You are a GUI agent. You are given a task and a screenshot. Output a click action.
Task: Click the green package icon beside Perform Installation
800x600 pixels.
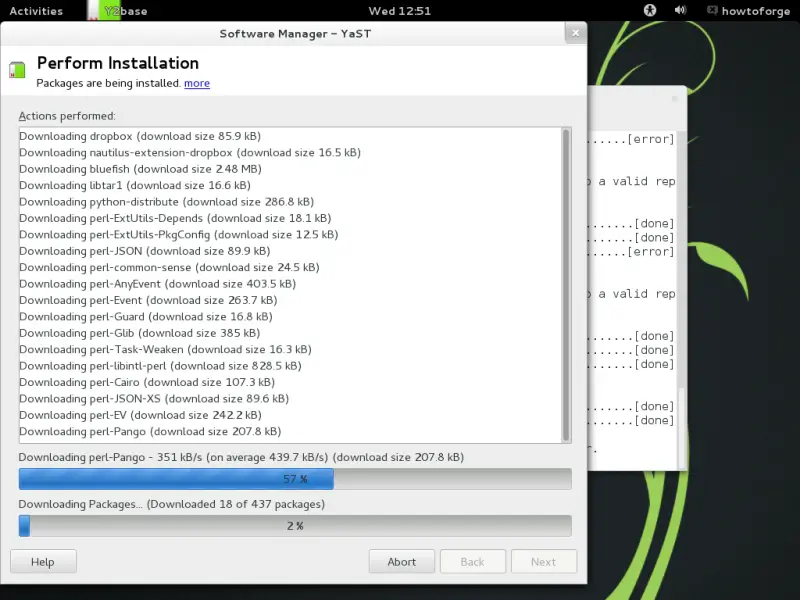(17, 70)
